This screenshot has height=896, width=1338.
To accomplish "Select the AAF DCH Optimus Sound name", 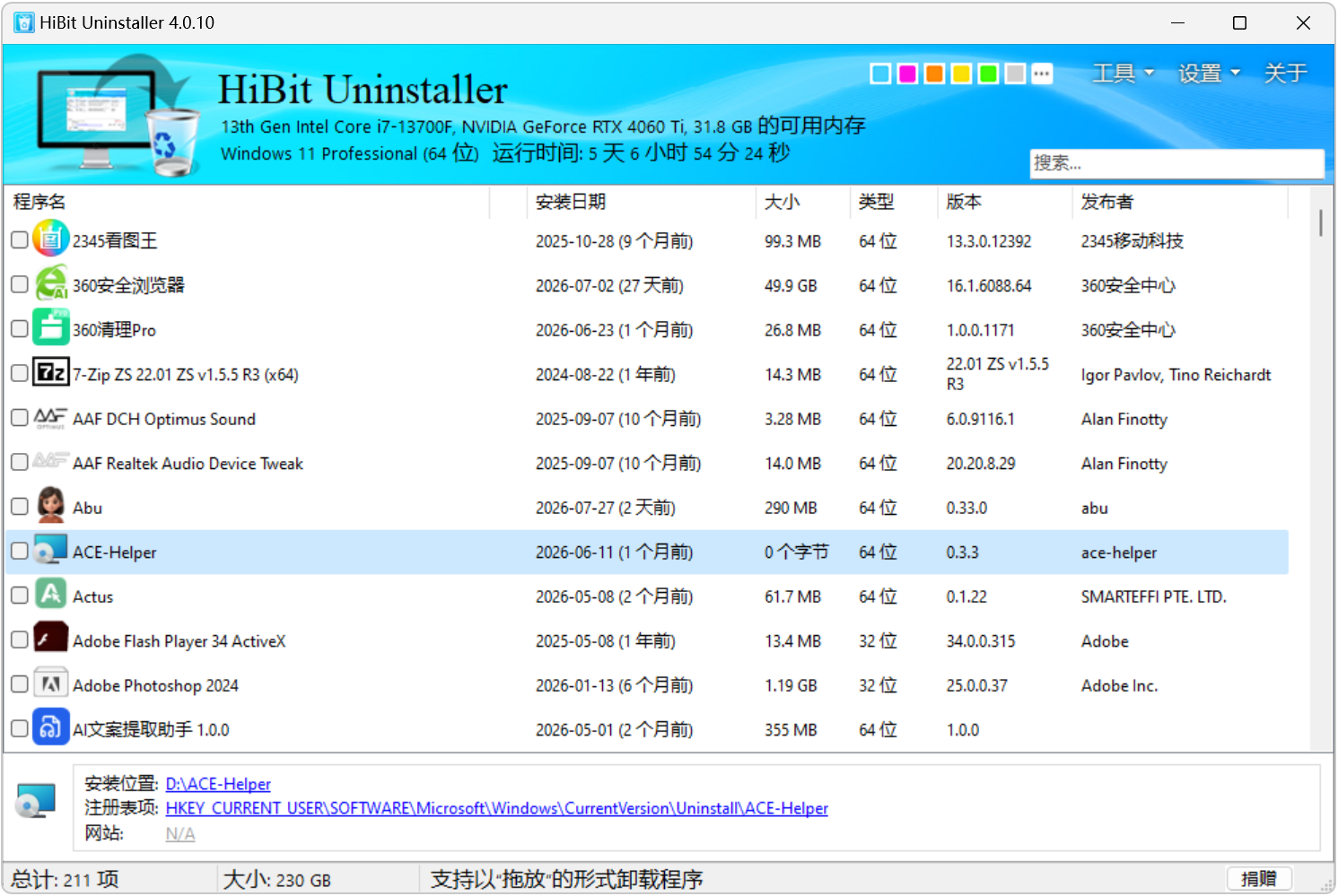I will (164, 420).
